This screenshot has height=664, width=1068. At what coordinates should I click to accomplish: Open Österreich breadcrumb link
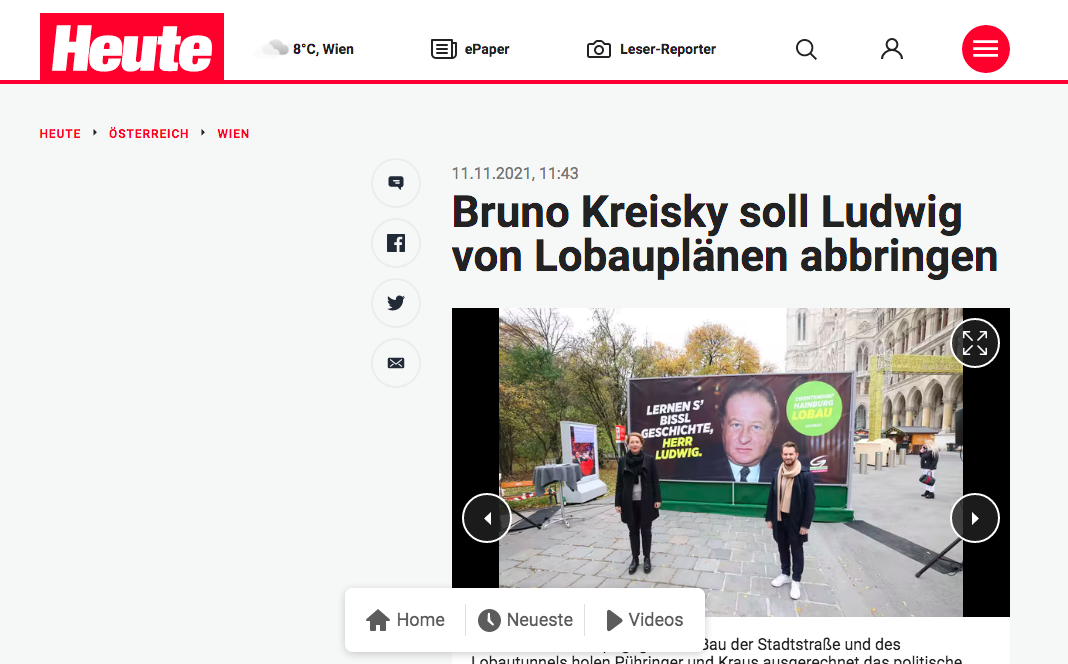click(148, 133)
